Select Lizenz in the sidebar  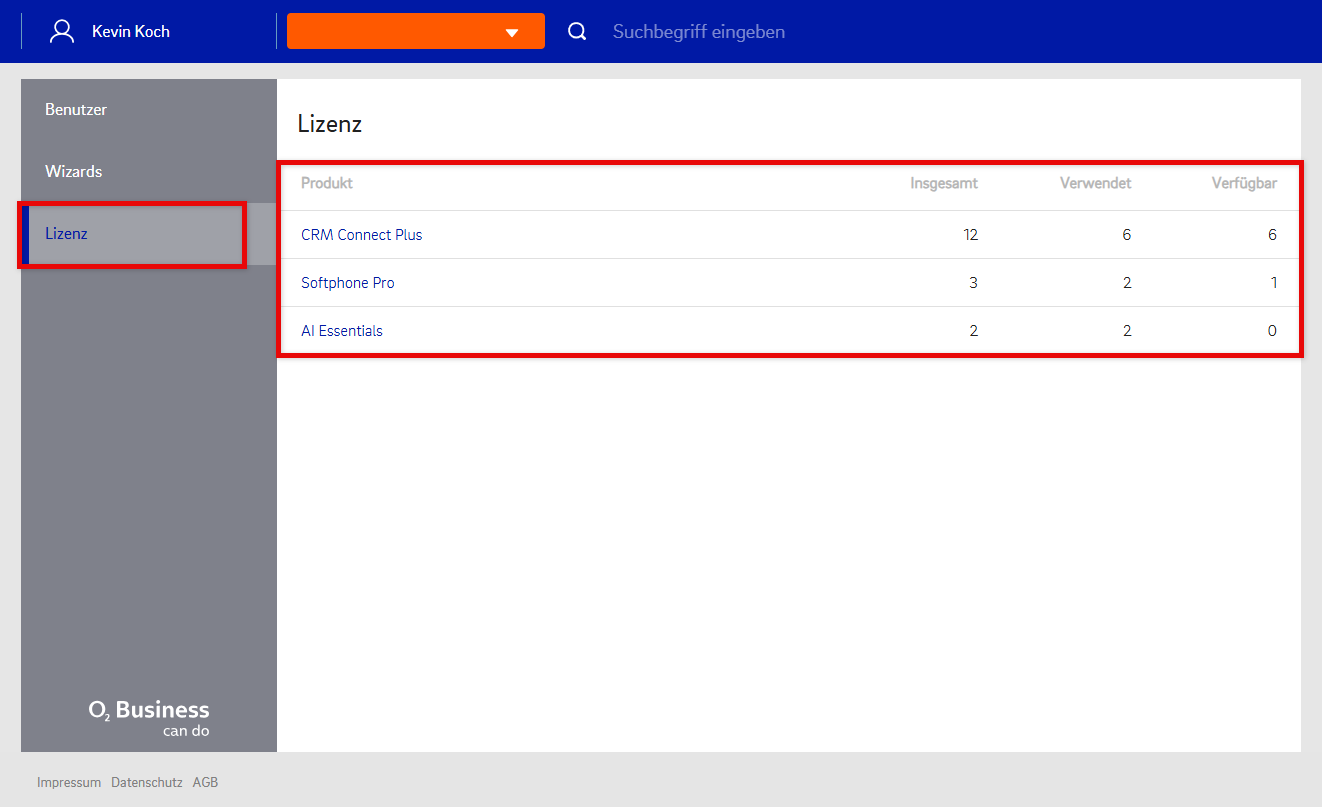66,234
